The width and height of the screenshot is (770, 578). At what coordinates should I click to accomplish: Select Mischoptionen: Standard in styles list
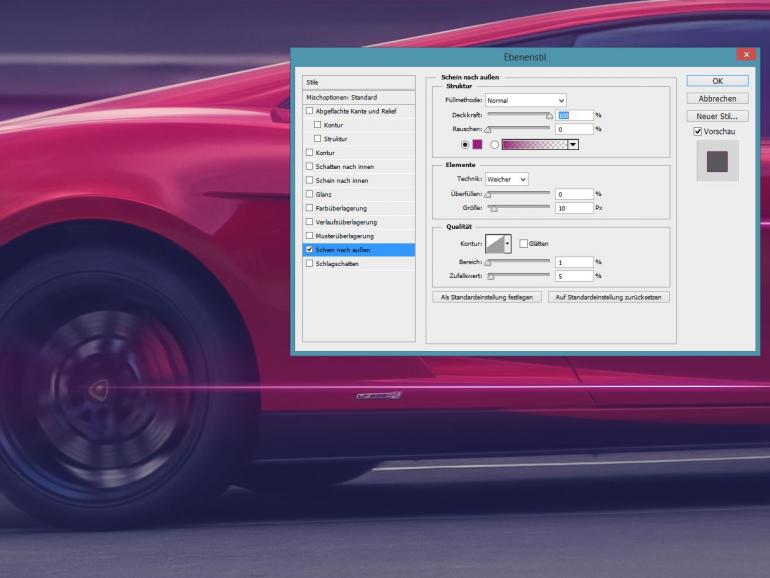[x=358, y=97]
